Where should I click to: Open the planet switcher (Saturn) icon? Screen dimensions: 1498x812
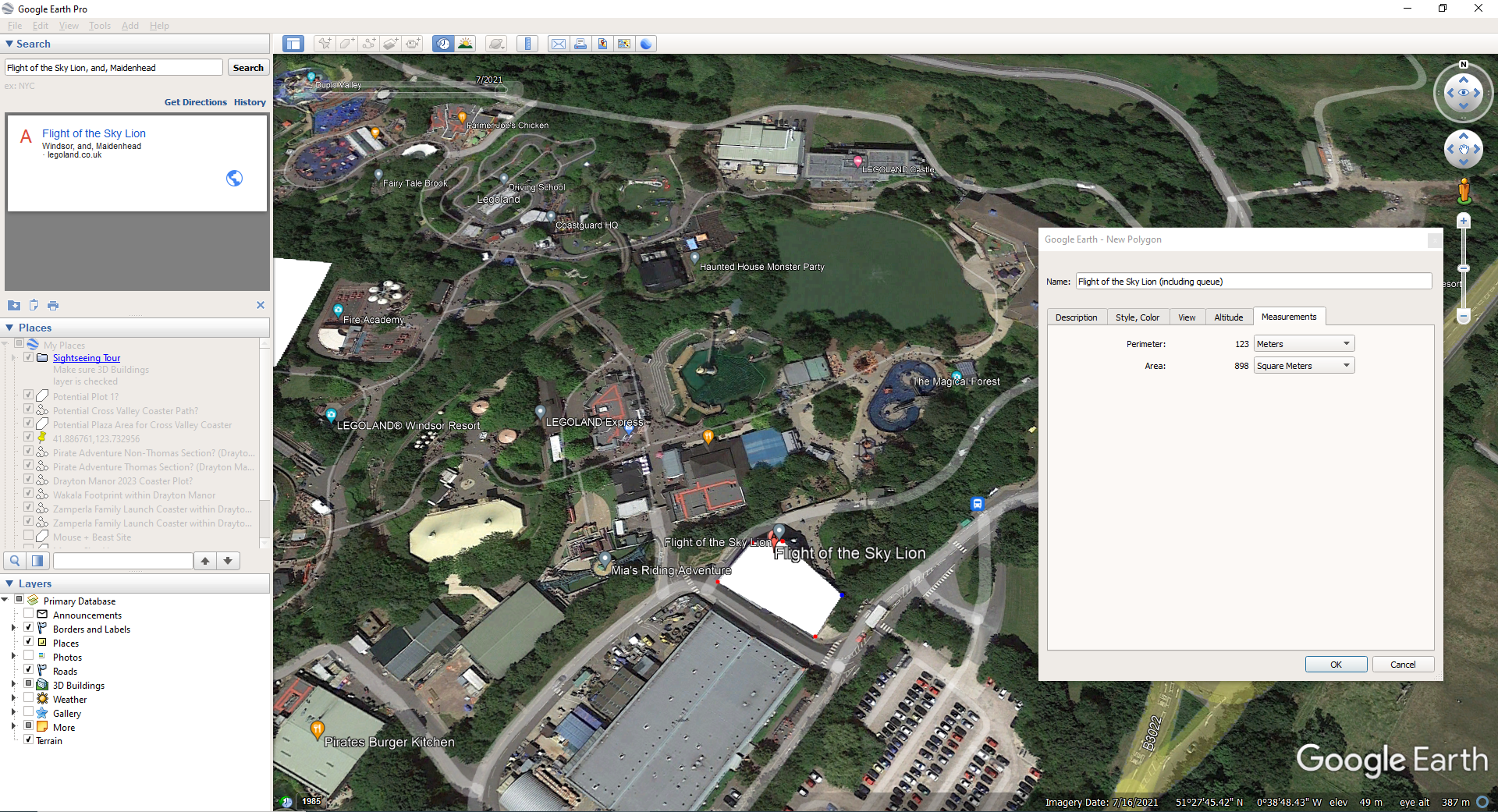click(496, 44)
